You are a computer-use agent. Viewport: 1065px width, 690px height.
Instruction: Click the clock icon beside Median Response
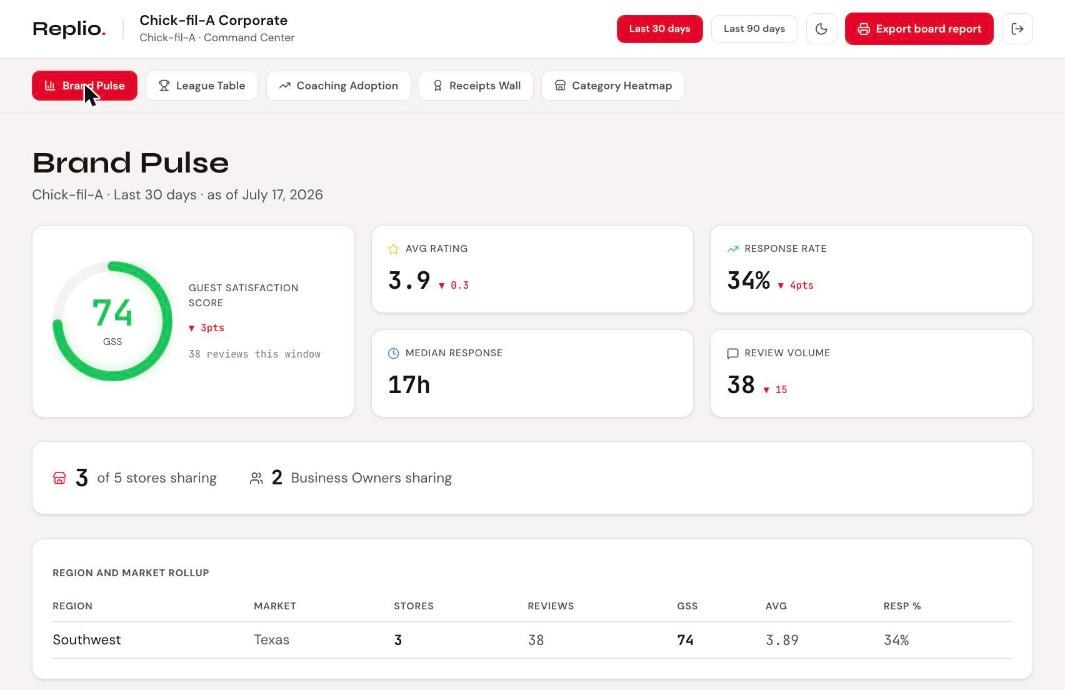tap(393, 353)
